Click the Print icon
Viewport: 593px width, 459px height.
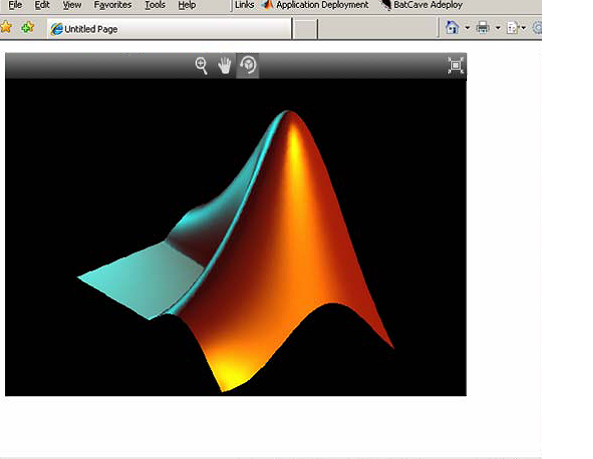483,28
